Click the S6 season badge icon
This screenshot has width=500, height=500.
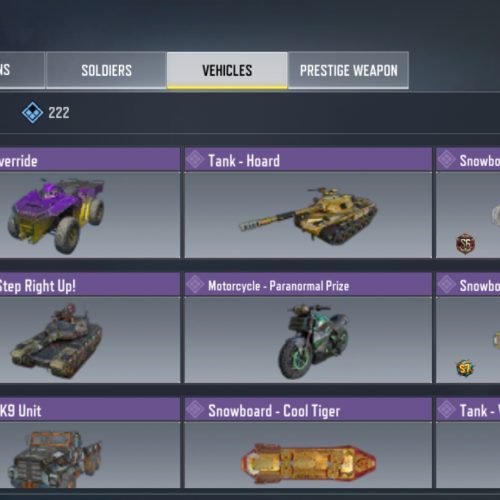coord(466,244)
